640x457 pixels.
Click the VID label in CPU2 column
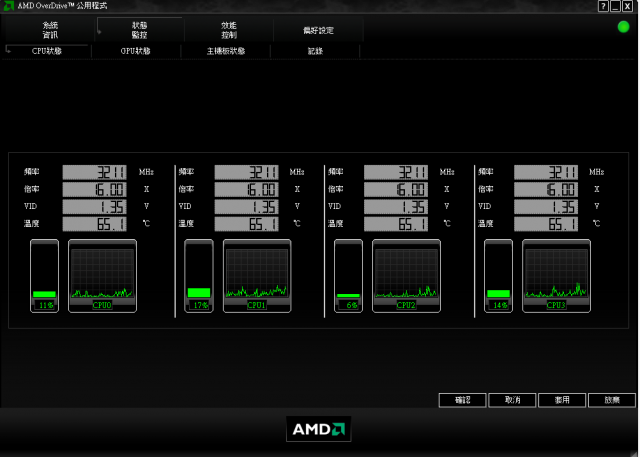coord(334,206)
